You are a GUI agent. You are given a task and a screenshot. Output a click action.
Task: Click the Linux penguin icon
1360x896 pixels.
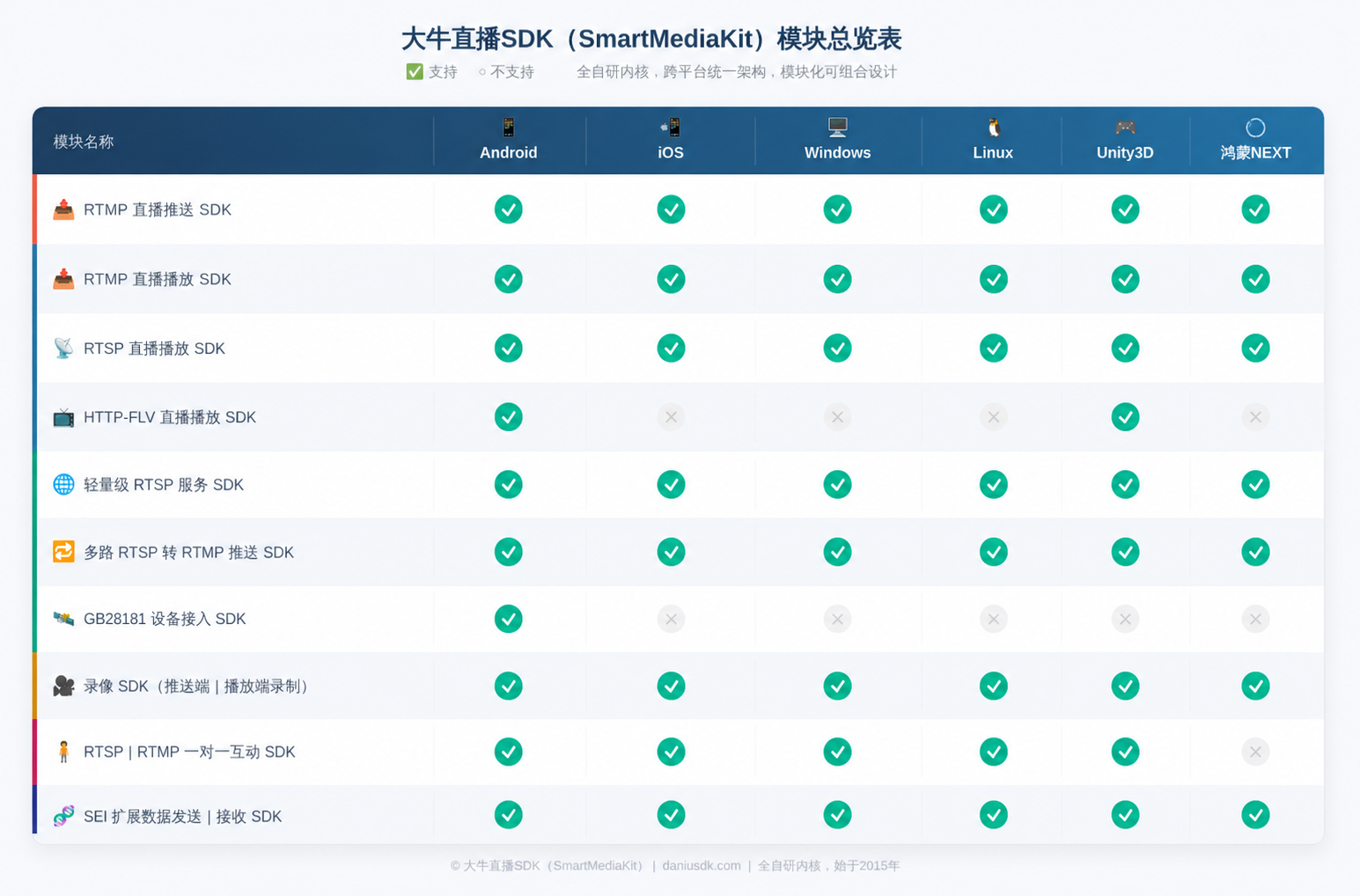[x=993, y=128]
